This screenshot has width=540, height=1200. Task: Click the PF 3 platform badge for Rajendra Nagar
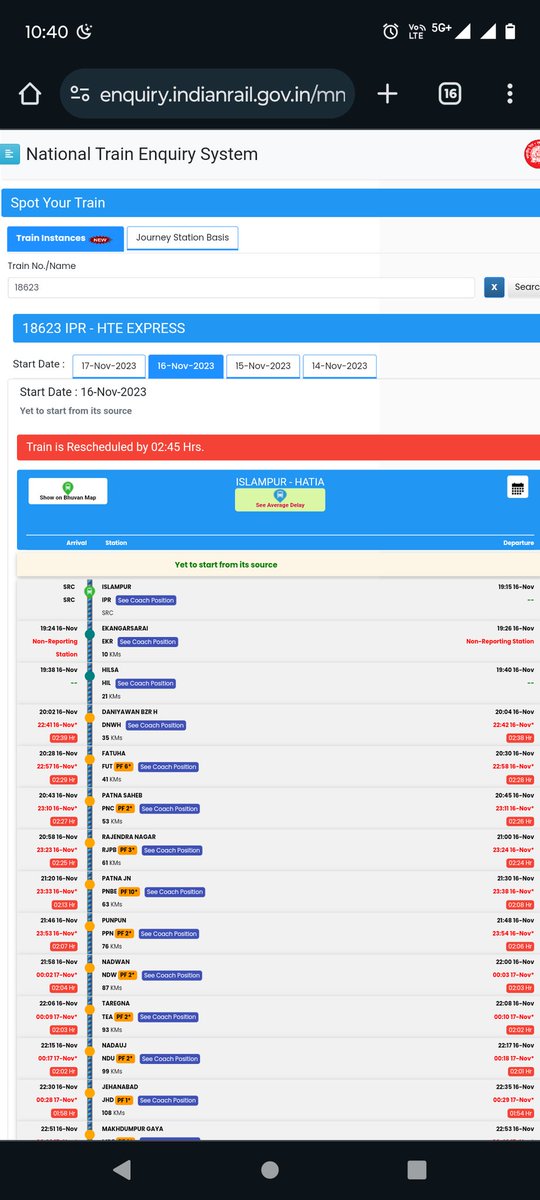coord(128,850)
